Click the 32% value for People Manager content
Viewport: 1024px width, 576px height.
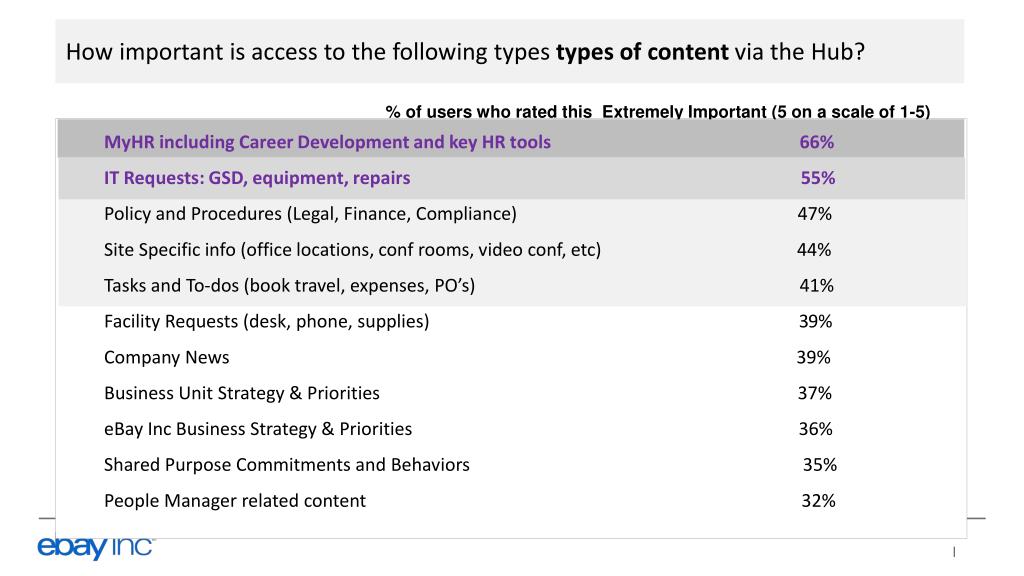(x=818, y=501)
